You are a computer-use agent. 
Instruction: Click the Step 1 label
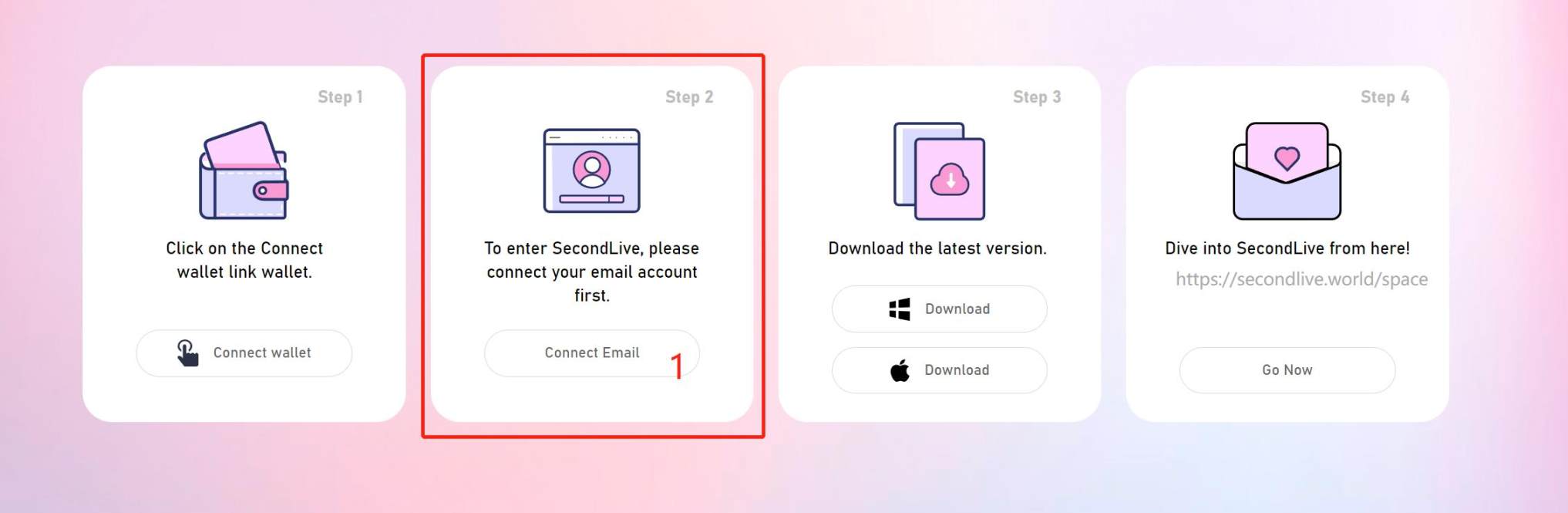tap(340, 97)
